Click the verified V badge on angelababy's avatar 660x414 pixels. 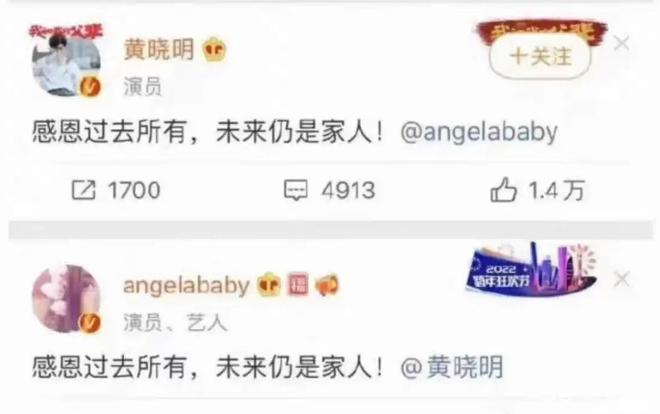[x=90, y=323]
